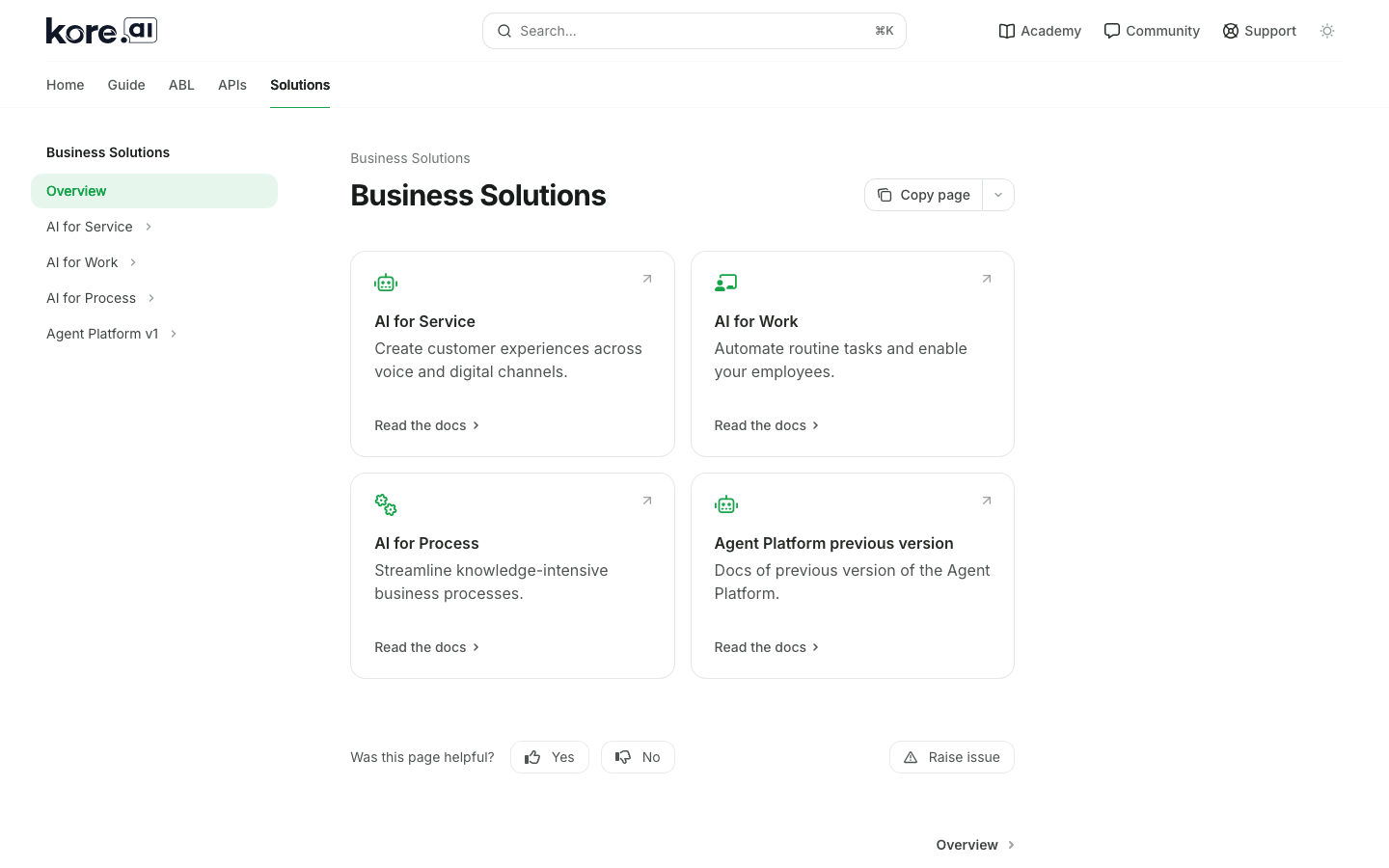1389x868 pixels.
Task: Focus the Search input field
Action: coord(694,31)
